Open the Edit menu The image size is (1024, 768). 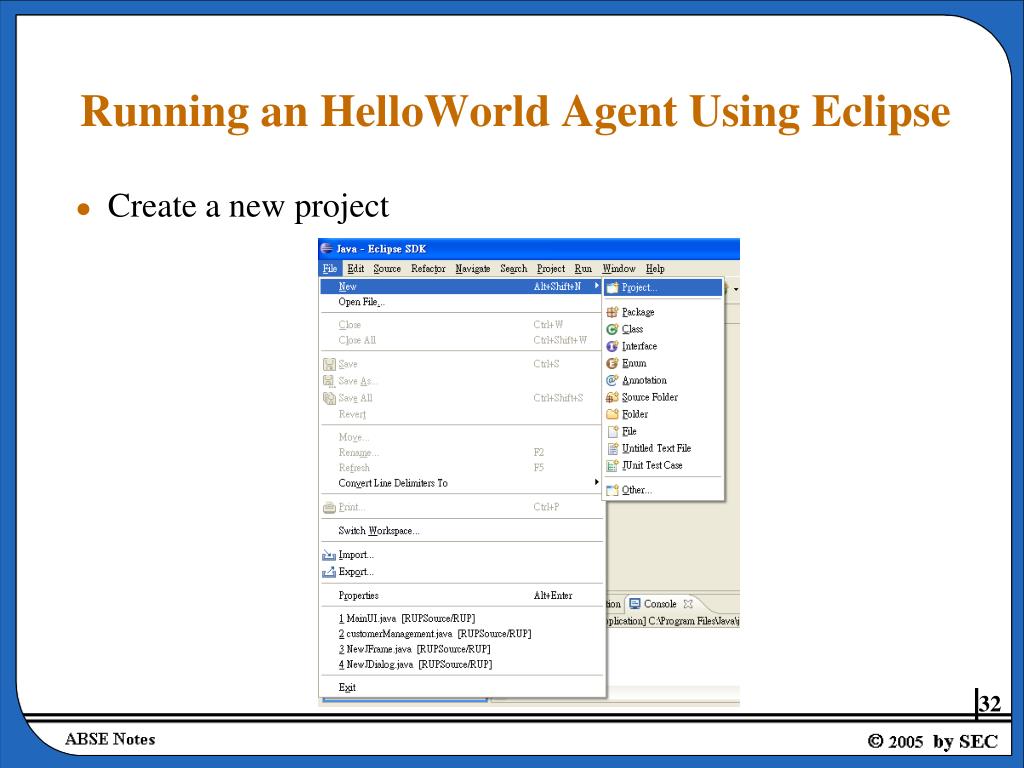click(356, 268)
